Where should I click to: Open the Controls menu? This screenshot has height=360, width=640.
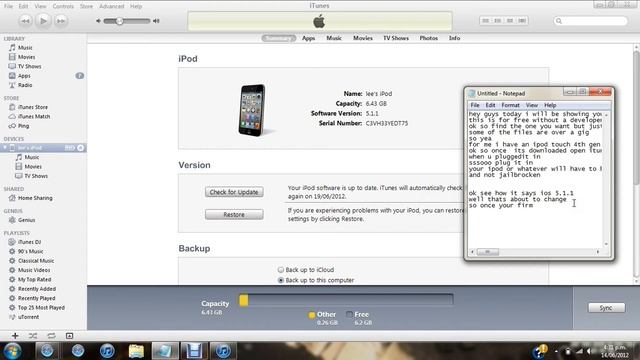pos(63,6)
